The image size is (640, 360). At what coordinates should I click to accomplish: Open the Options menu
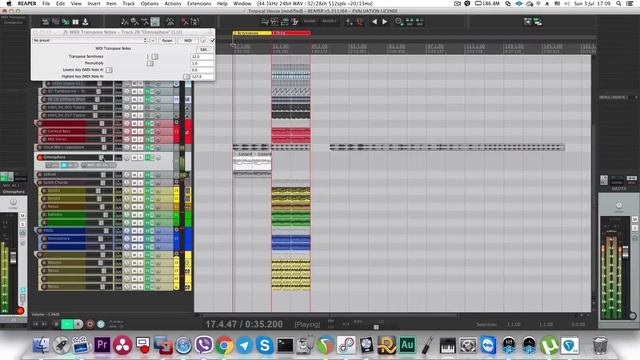[x=149, y=3]
